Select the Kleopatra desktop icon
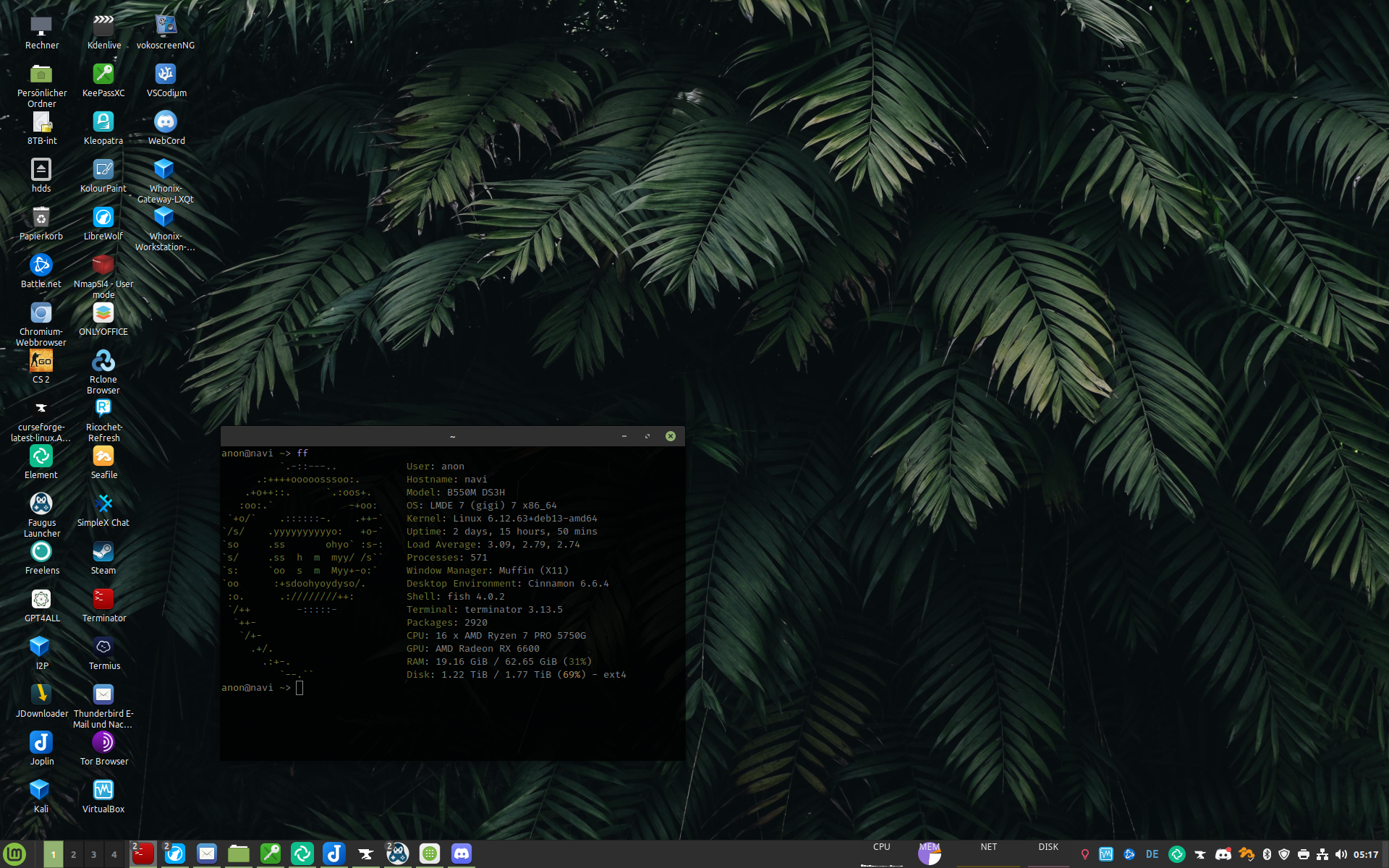The height and width of the screenshot is (868, 1389). pos(103,122)
